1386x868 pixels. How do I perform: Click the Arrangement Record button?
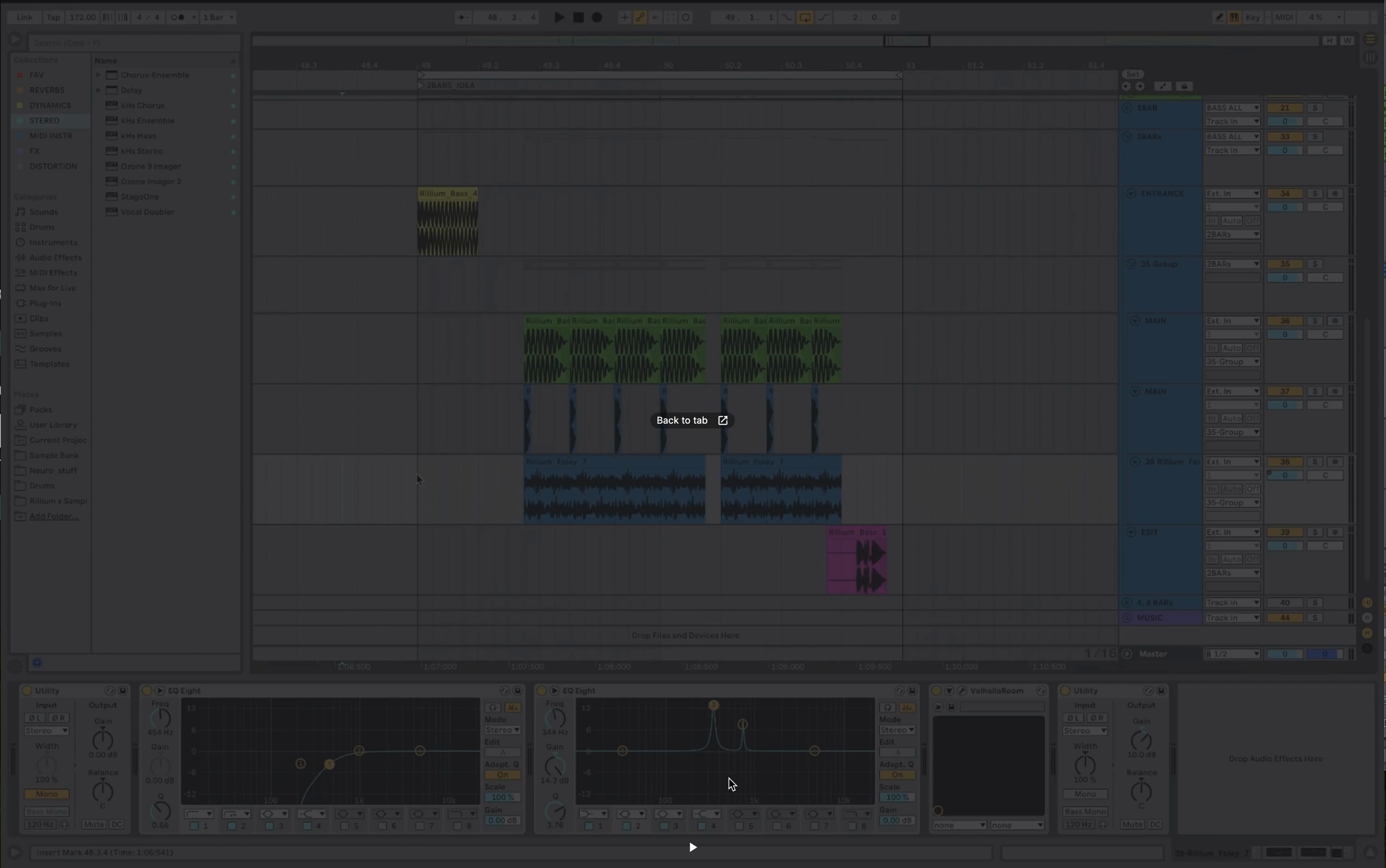(597, 17)
